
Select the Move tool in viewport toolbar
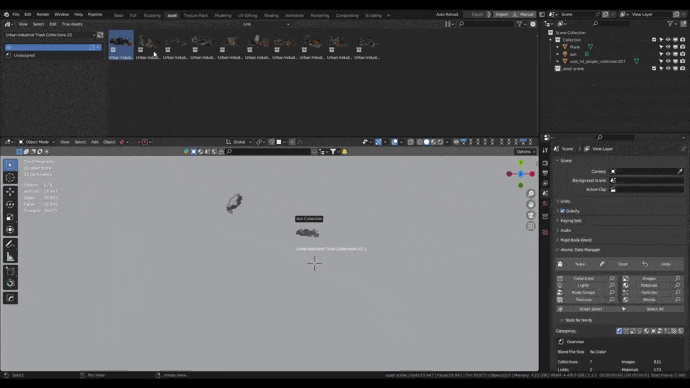point(10,192)
